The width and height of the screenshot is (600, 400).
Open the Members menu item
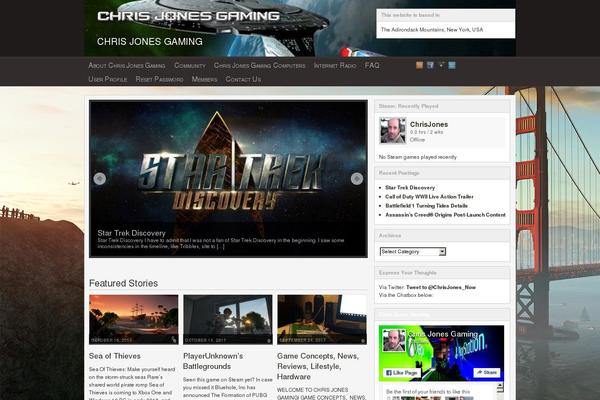(204, 79)
